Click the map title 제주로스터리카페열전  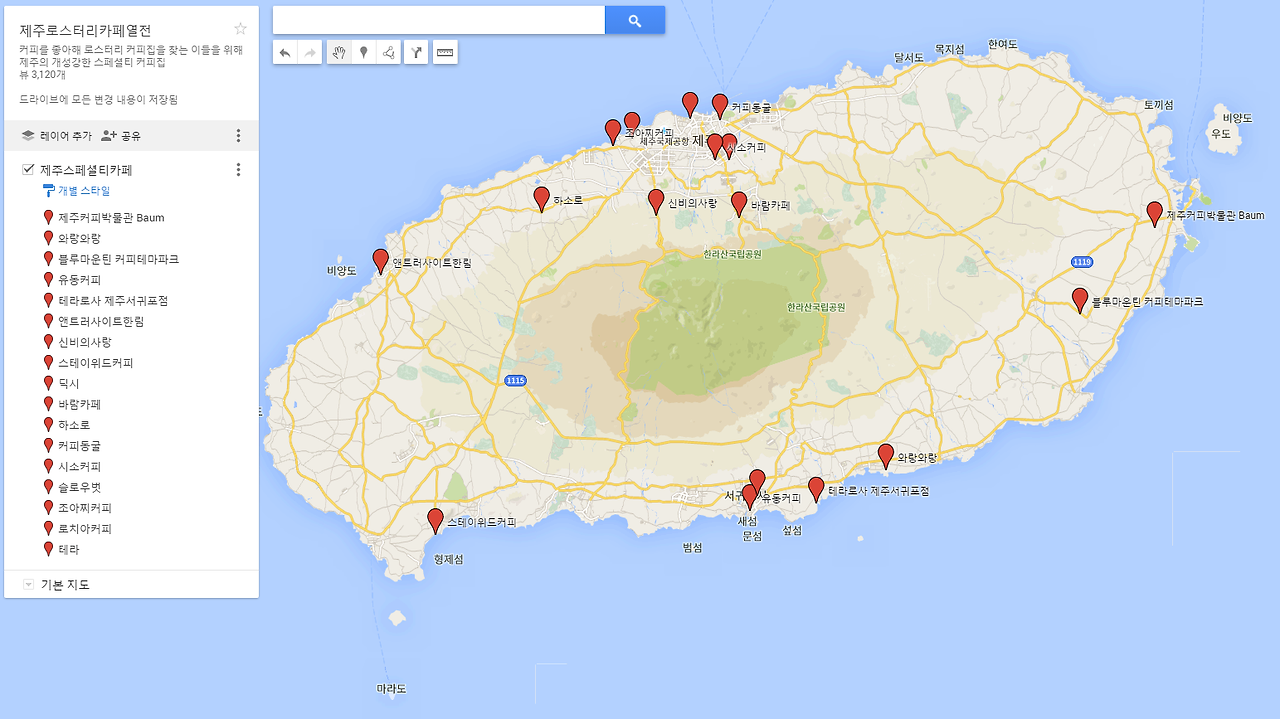click(x=85, y=30)
